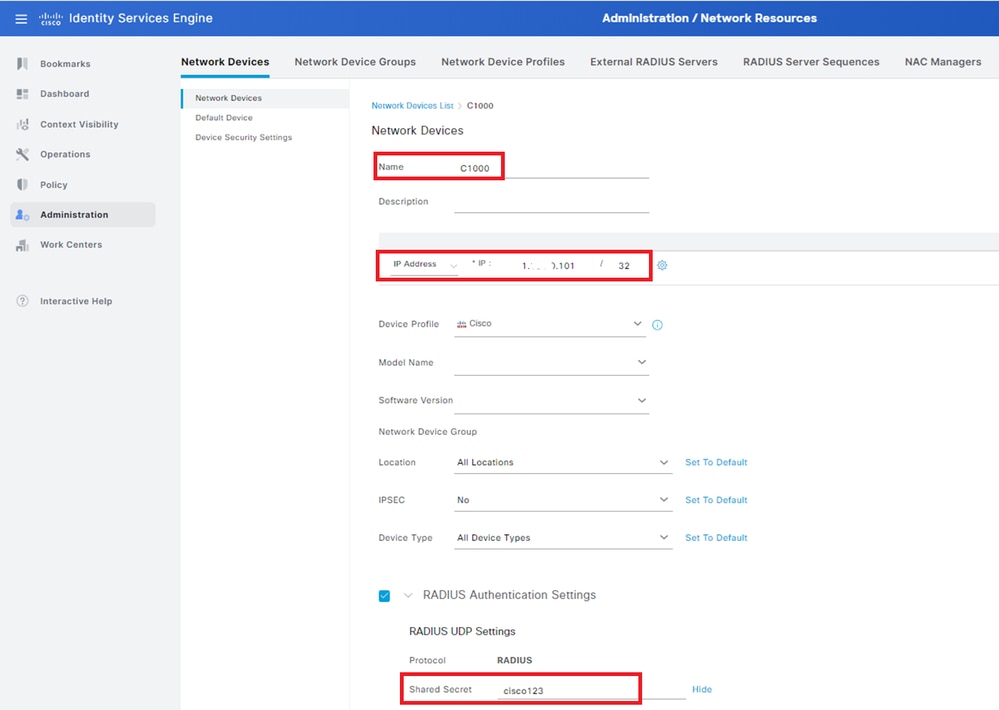Viewport: 999px width, 710px height.
Task: Open the IPSEC dropdown
Action: pyautogui.click(x=563, y=500)
